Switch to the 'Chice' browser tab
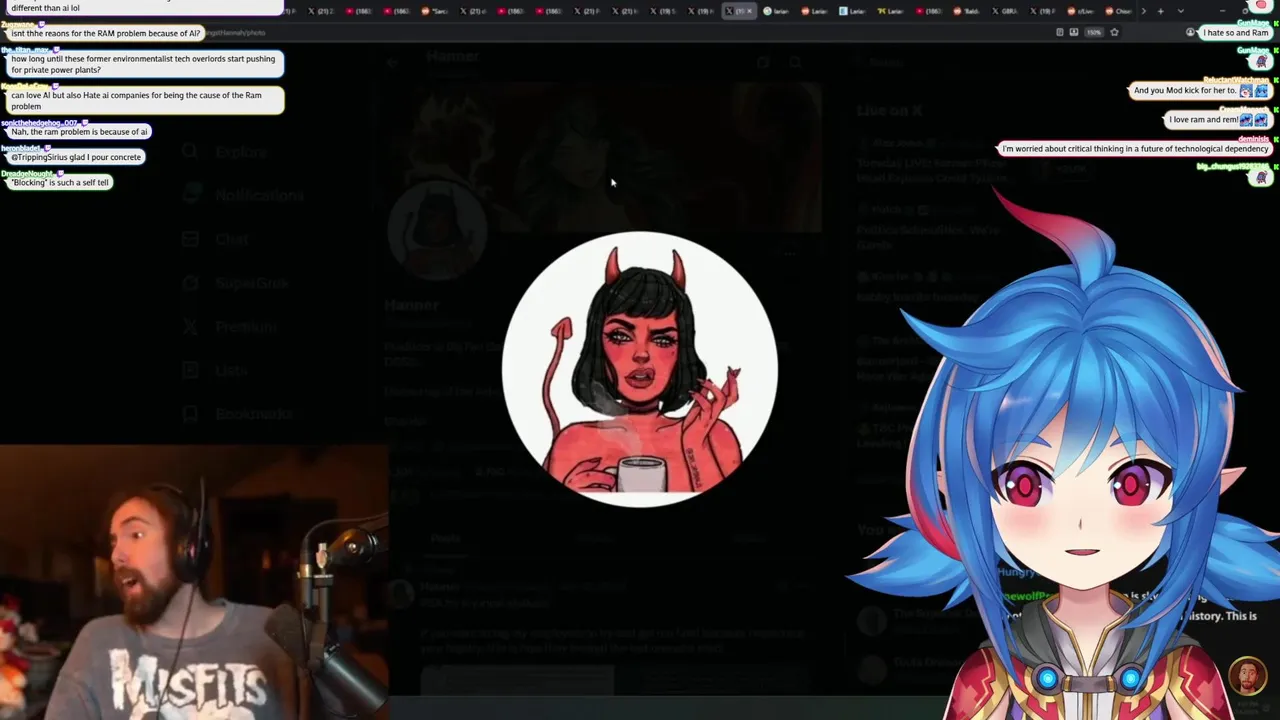The height and width of the screenshot is (720, 1280). 1118,11
